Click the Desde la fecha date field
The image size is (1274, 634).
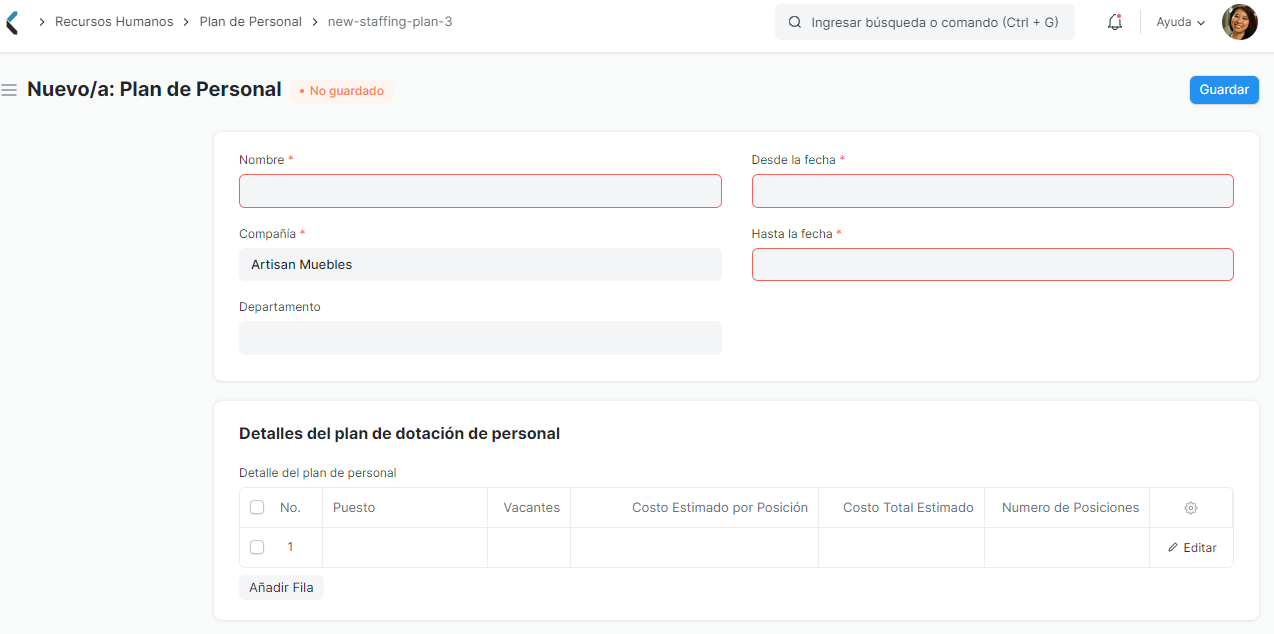(x=992, y=190)
